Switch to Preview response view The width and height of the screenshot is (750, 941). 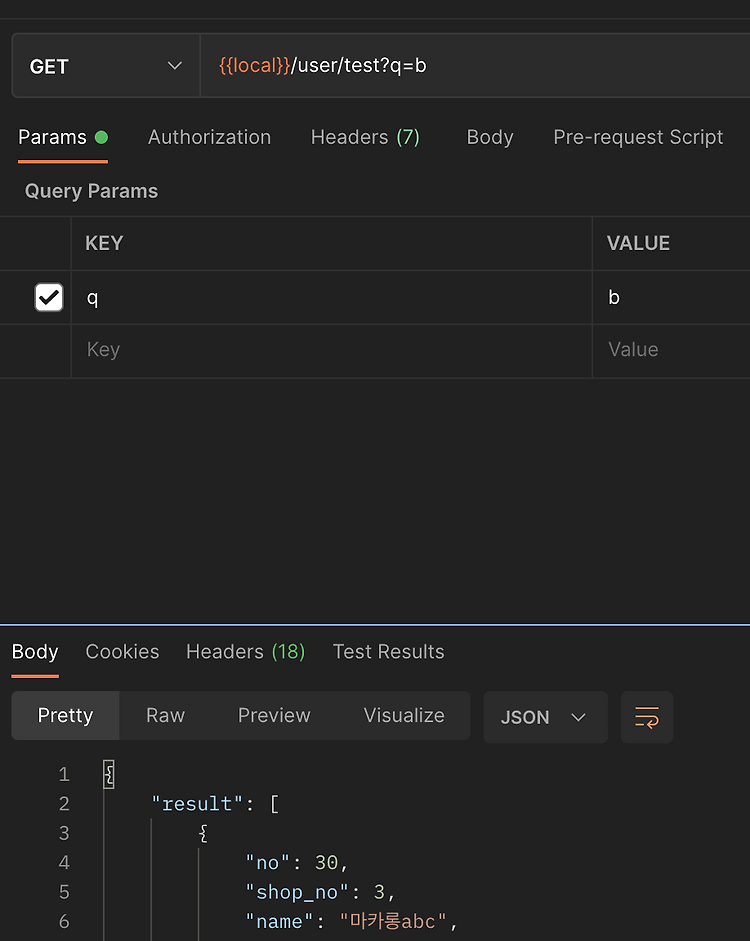[274, 715]
